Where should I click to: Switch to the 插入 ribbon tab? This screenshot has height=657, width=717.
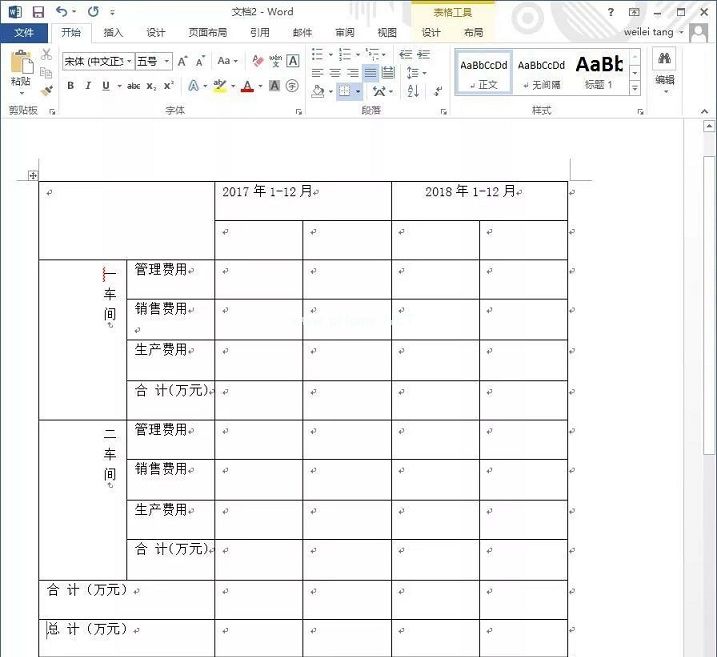(114, 32)
